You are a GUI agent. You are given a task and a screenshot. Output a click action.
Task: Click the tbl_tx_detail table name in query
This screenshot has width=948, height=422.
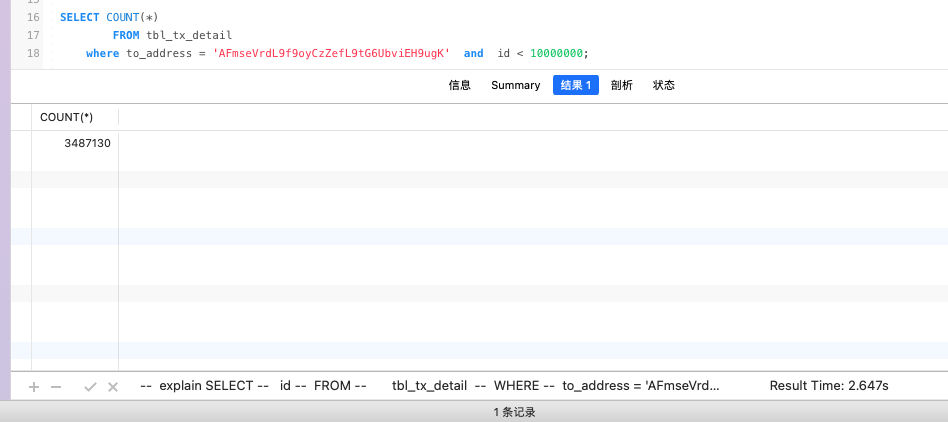pyautogui.click(x=189, y=35)
